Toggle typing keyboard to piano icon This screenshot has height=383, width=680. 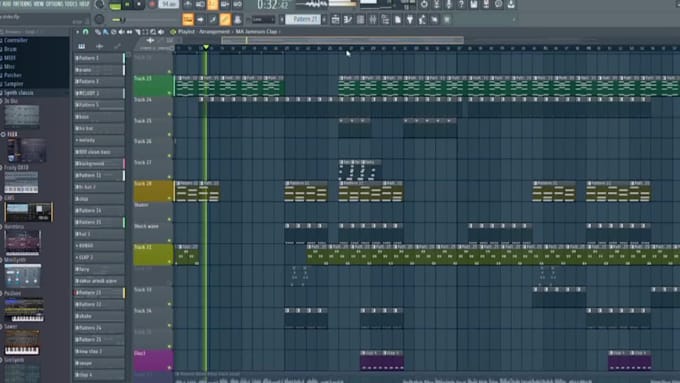click(188, 20)
